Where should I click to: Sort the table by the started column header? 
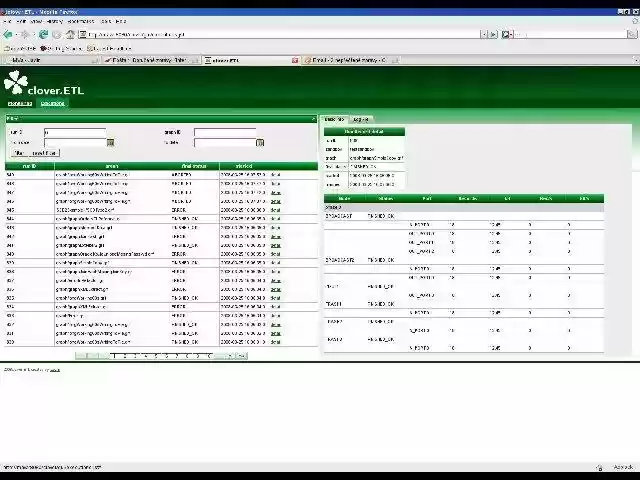pyautogui.click(x=243, y=166)
